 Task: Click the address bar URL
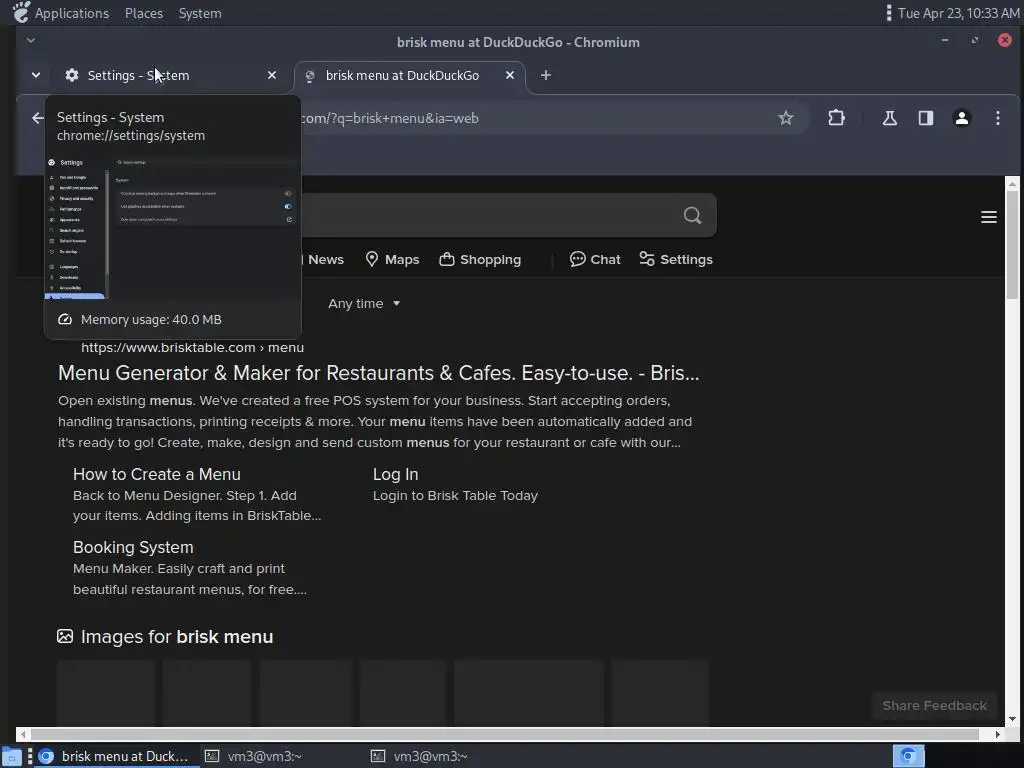click(392, 118)
